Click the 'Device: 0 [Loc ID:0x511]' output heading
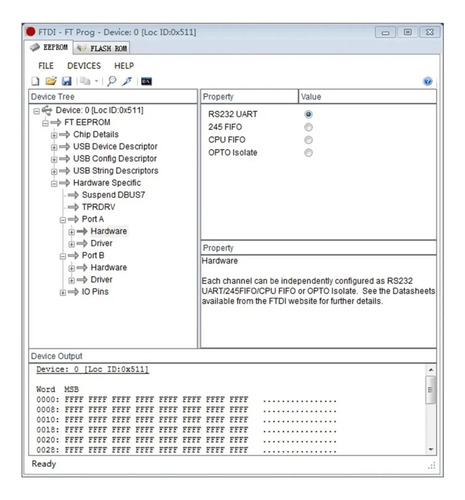The height and width of the screenshot is (500, 465). [x=92, y=369]
